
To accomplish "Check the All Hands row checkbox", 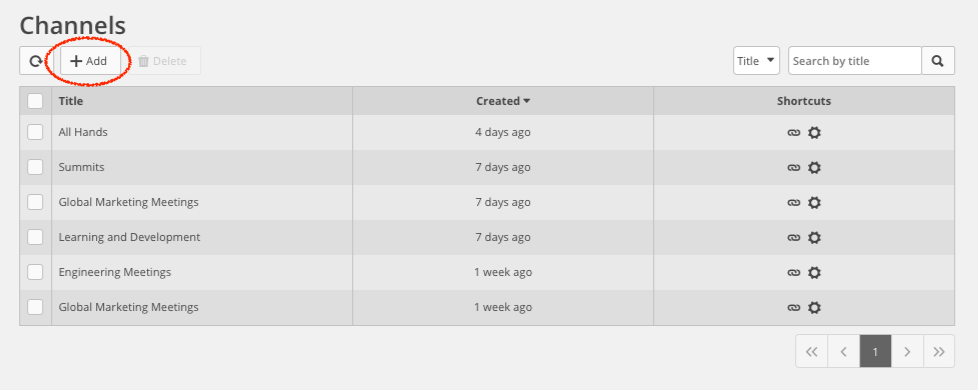I will tap(36, 132).
